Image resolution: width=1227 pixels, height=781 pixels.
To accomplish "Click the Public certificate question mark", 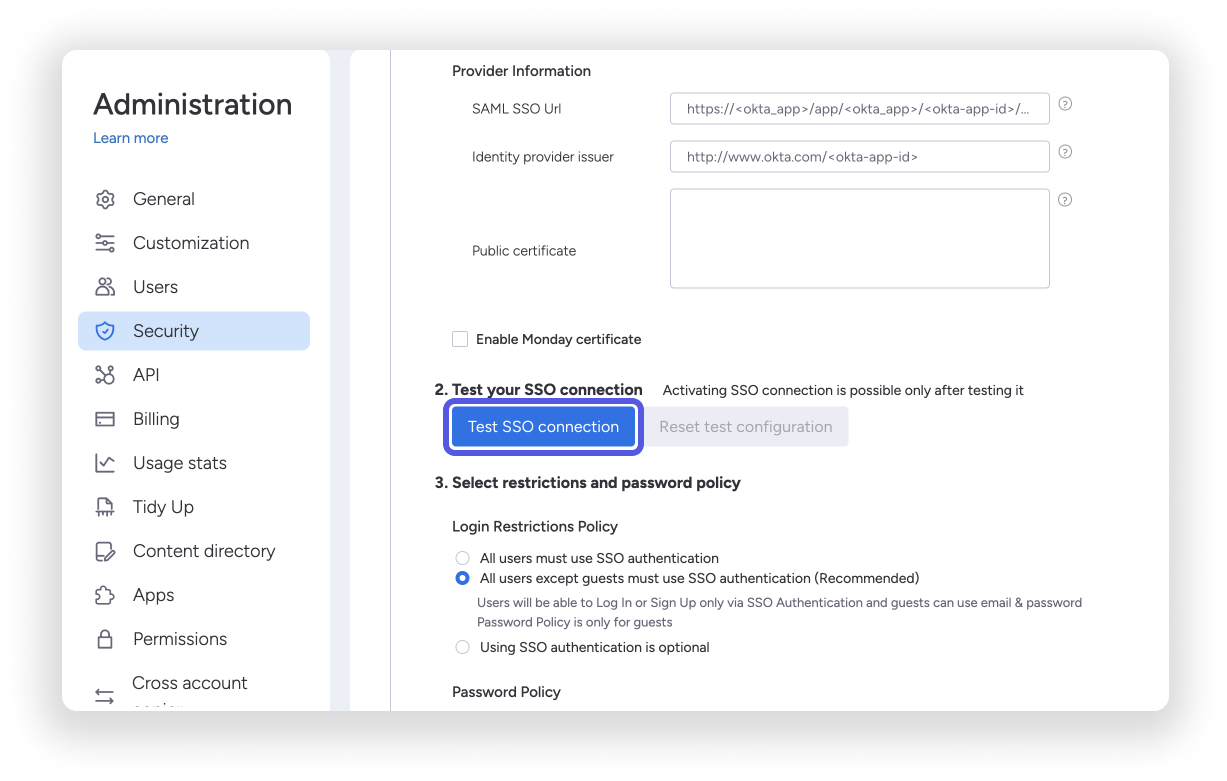I will coord(1065,199).
